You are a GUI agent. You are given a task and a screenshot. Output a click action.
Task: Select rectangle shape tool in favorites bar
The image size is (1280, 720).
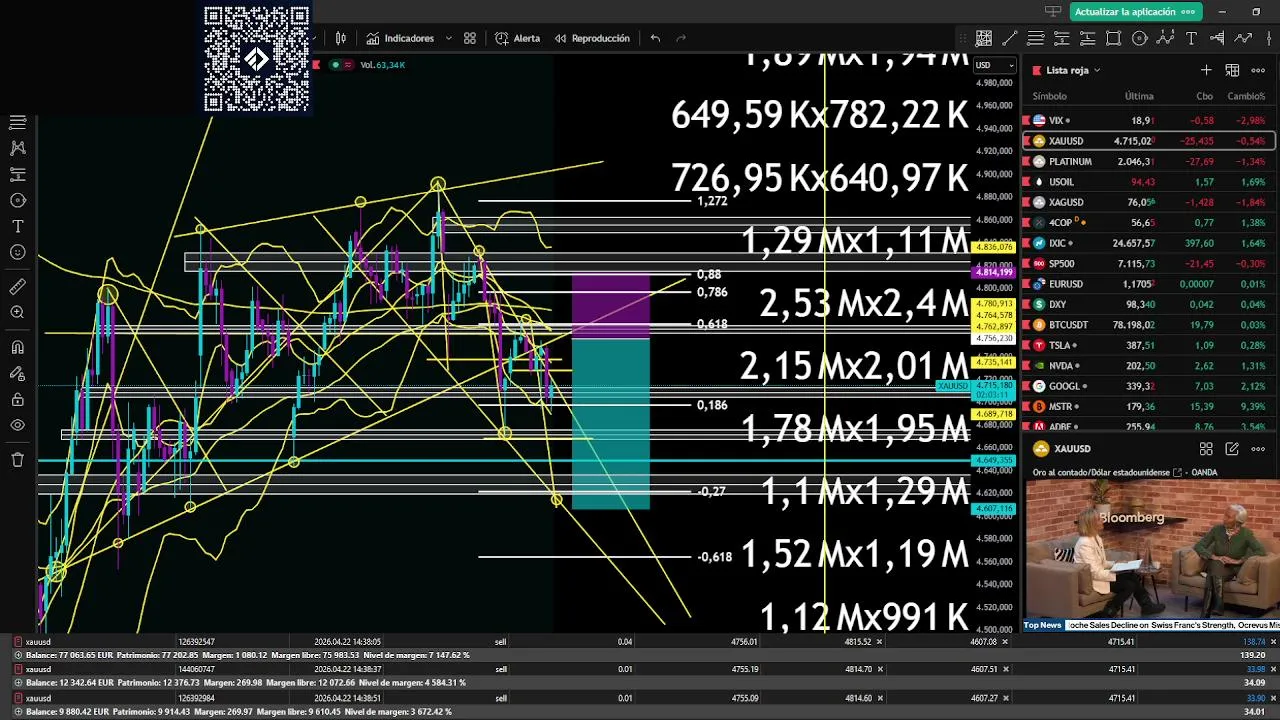tap(1113, 38)
